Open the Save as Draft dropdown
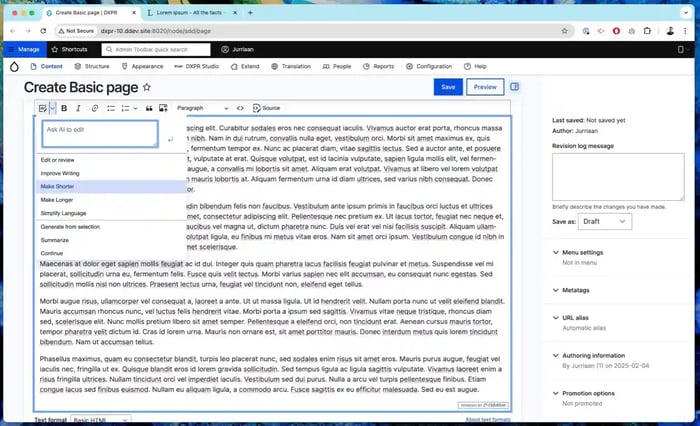This screenshot has width=700, height=426. (x=605, y=221)
